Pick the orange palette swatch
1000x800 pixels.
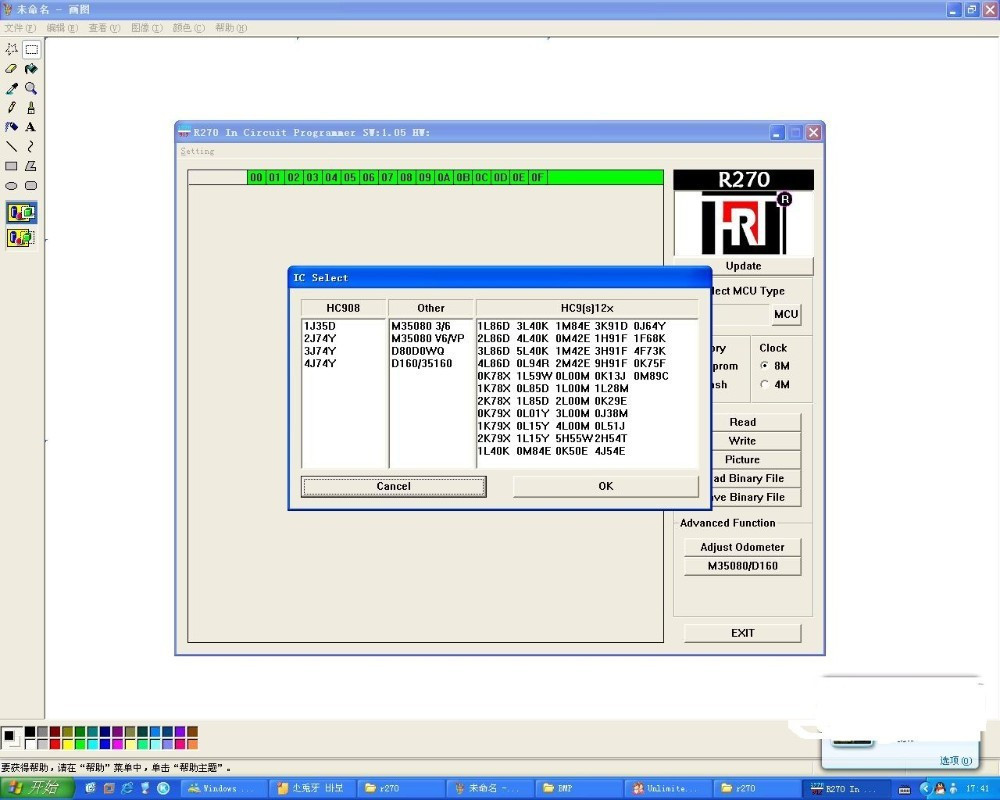point(192,743)
